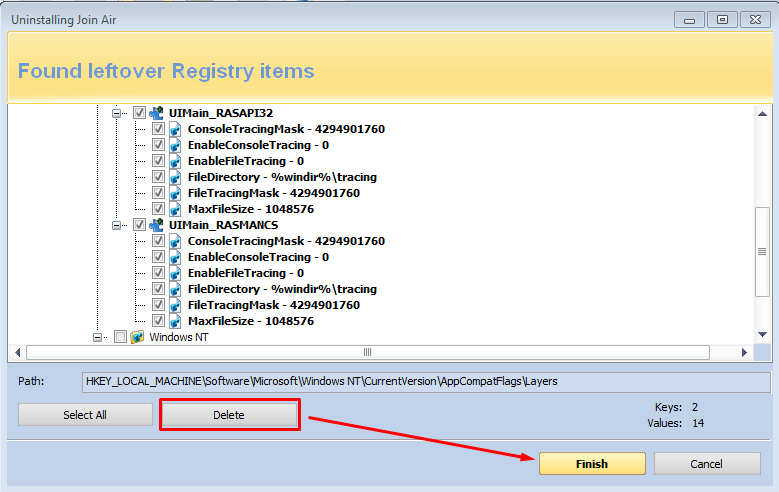Click value icon beside EnableFileTracing under UIMain_RASAPI32
779x492 pixels.
pyautogui.click(x=175, y=161)
